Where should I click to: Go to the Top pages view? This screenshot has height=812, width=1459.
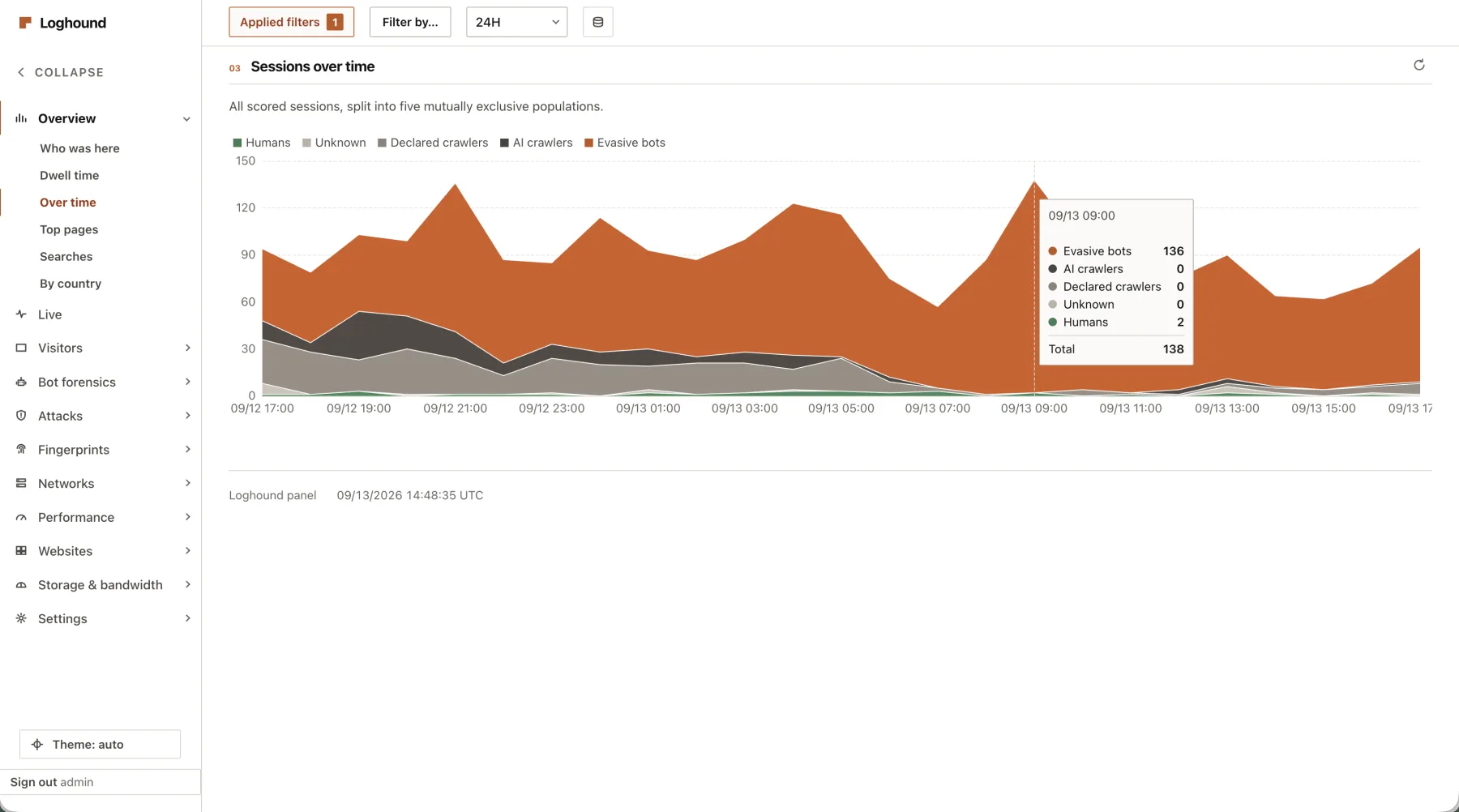click(69, 229)
